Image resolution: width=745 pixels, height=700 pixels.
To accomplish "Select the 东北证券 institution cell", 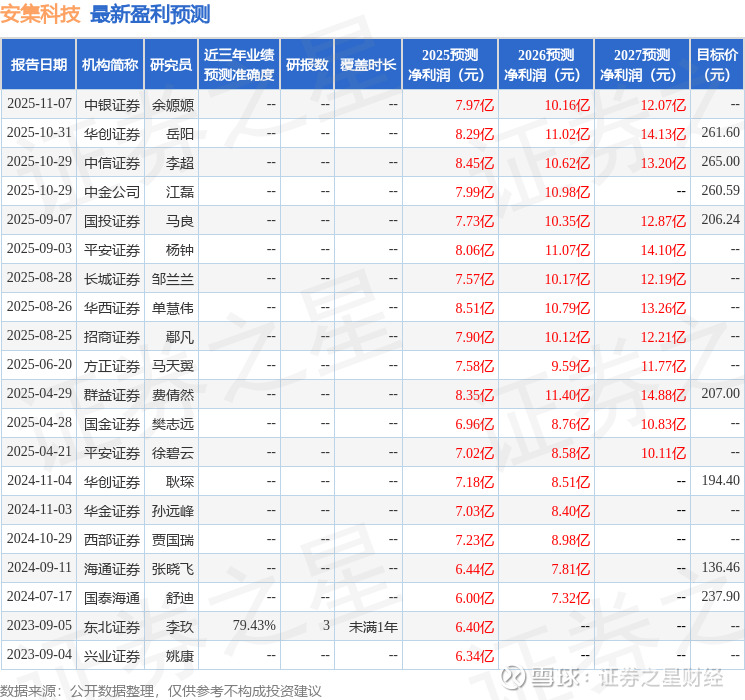I will click(112, 626).
